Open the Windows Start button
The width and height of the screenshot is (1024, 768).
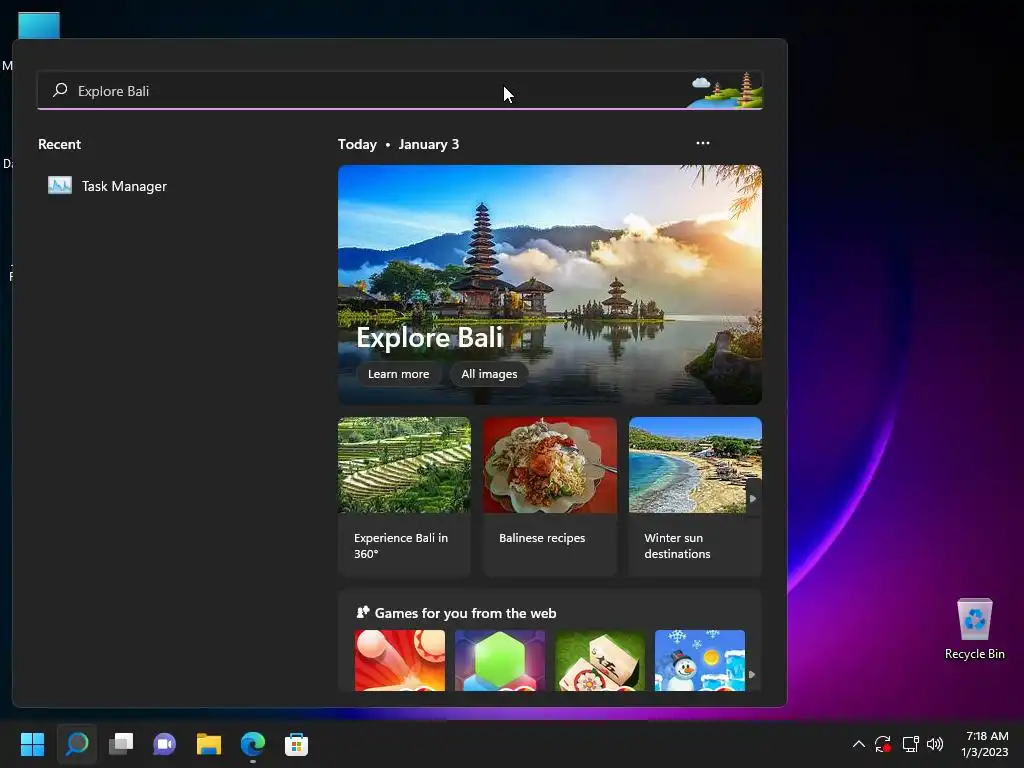32,744
